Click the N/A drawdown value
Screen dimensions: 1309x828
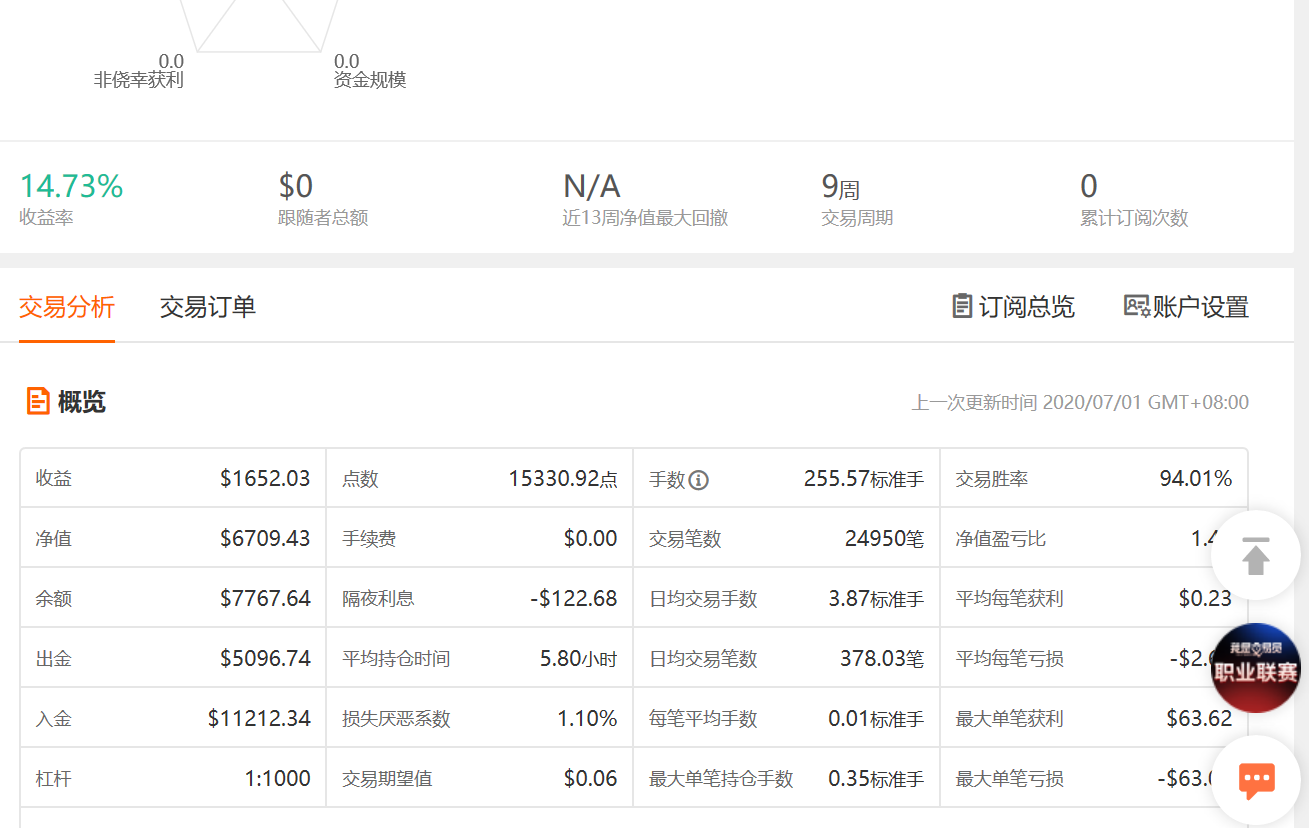(592, 186)
